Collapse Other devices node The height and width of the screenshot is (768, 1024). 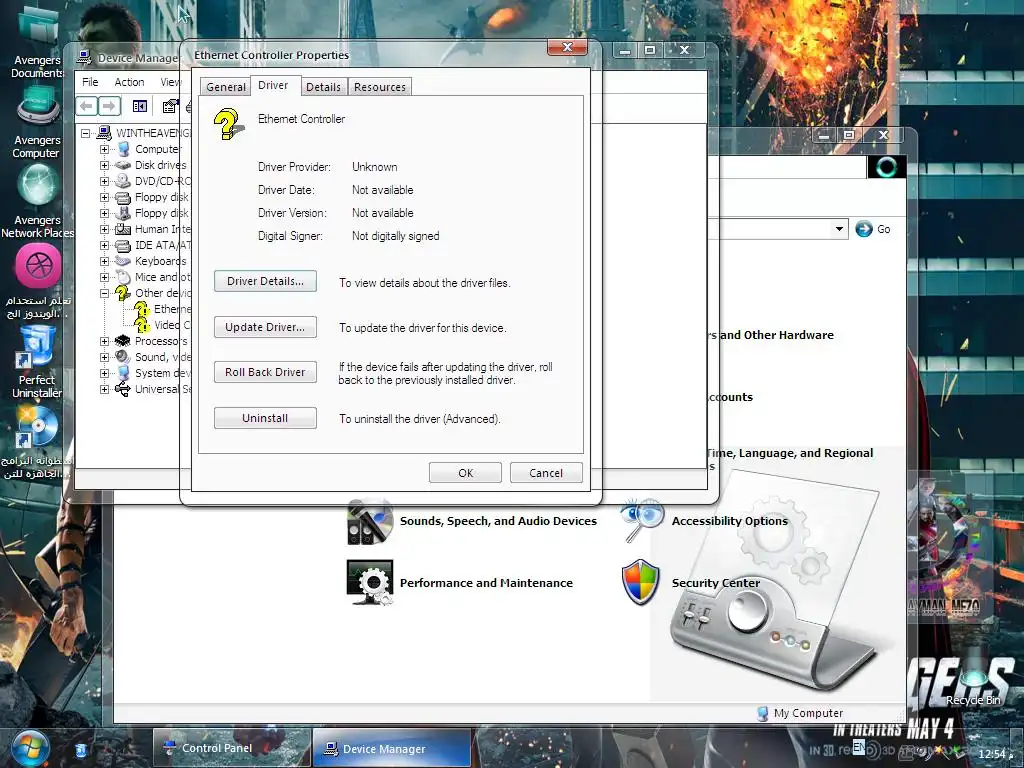pos(104,293)
